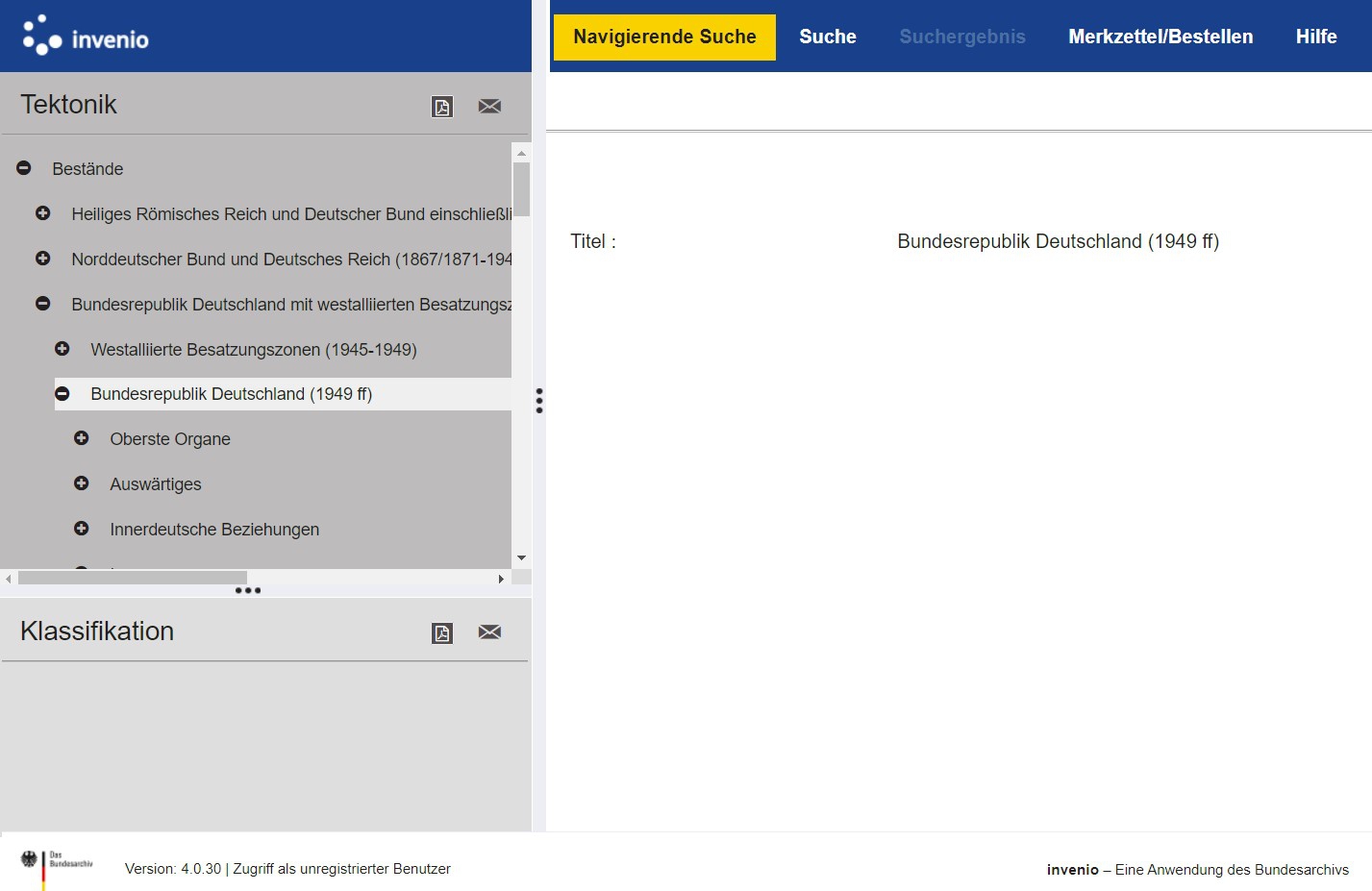Viewport: 1372px width, 891px height.
Task: Click the horizontal splitter dots above Klassifikation
Action: point(248,590)
